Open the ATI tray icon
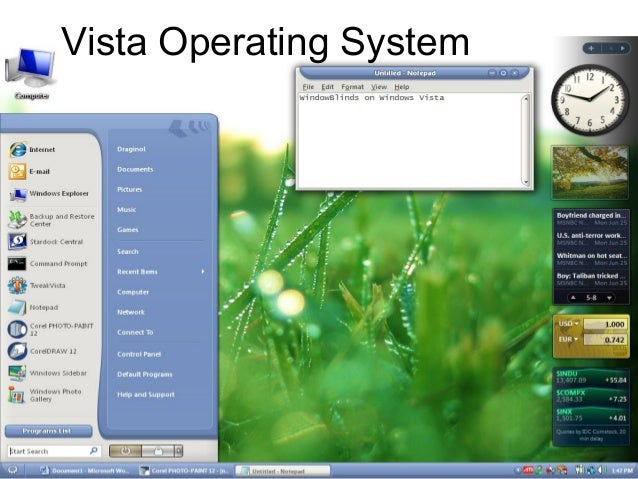This screenshot has width=638, height=479. (x=528, y=470)
